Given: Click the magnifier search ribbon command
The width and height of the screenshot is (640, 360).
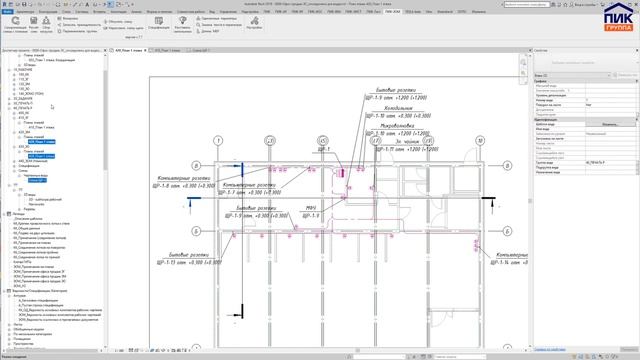Looking at the screenshot, I should click(219, 25).
